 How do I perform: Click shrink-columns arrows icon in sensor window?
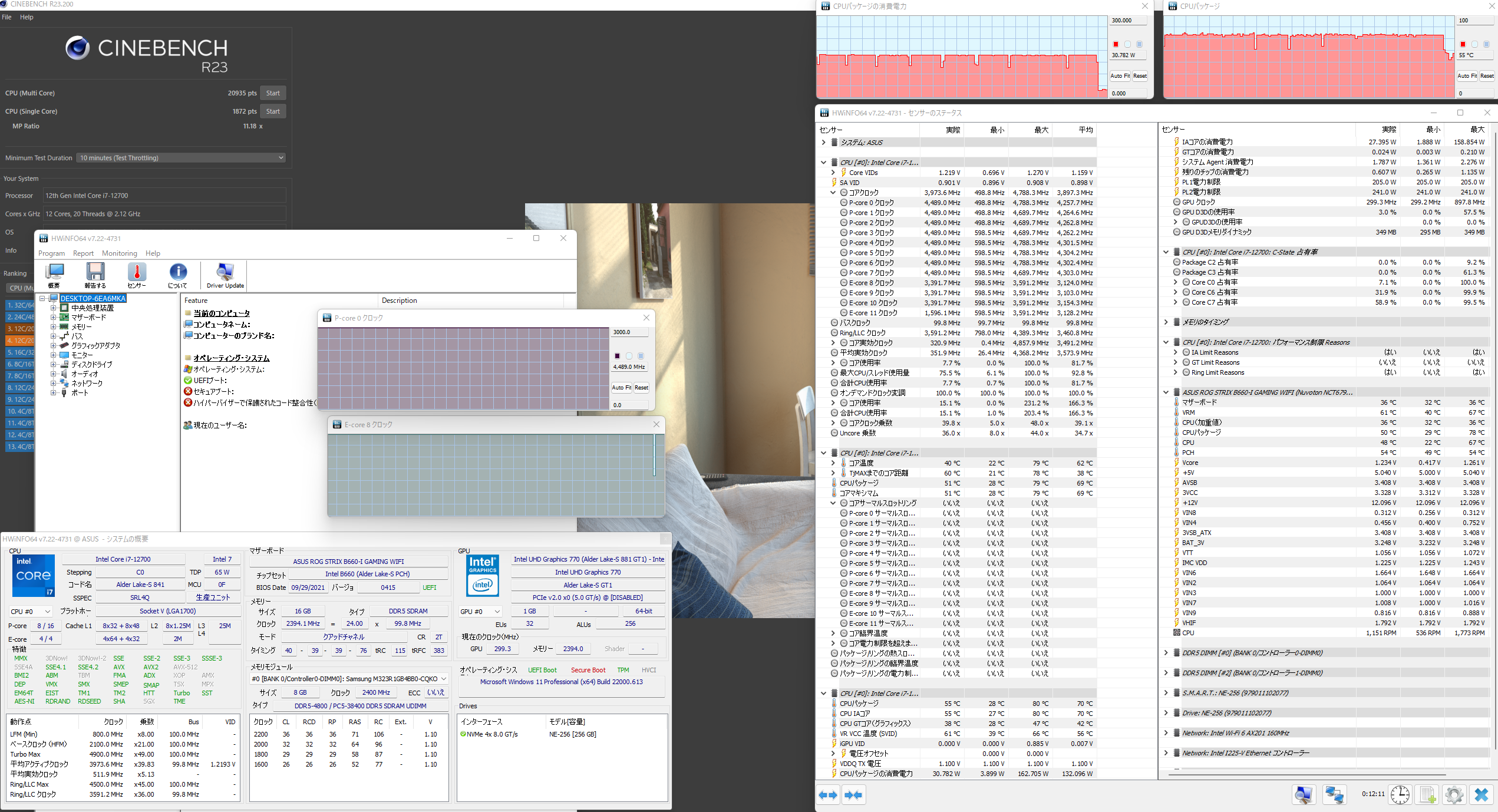point(853,795)
